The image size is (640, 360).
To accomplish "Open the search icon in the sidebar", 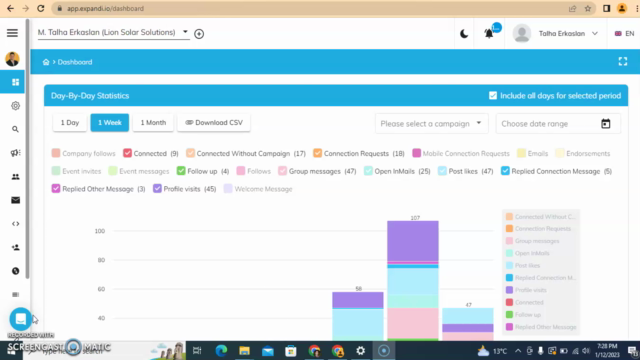I will [x=16, y=129].
